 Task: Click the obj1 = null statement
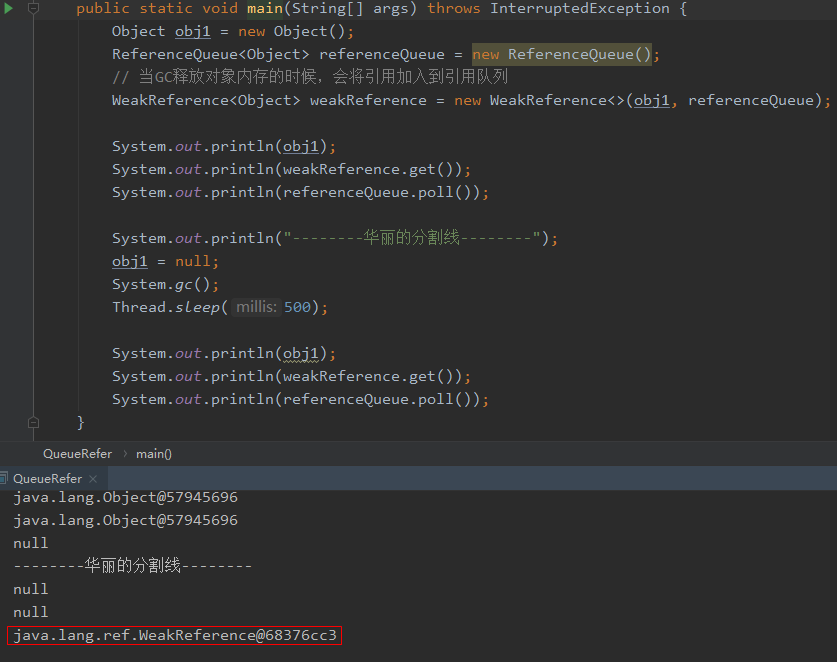[165, 262]
